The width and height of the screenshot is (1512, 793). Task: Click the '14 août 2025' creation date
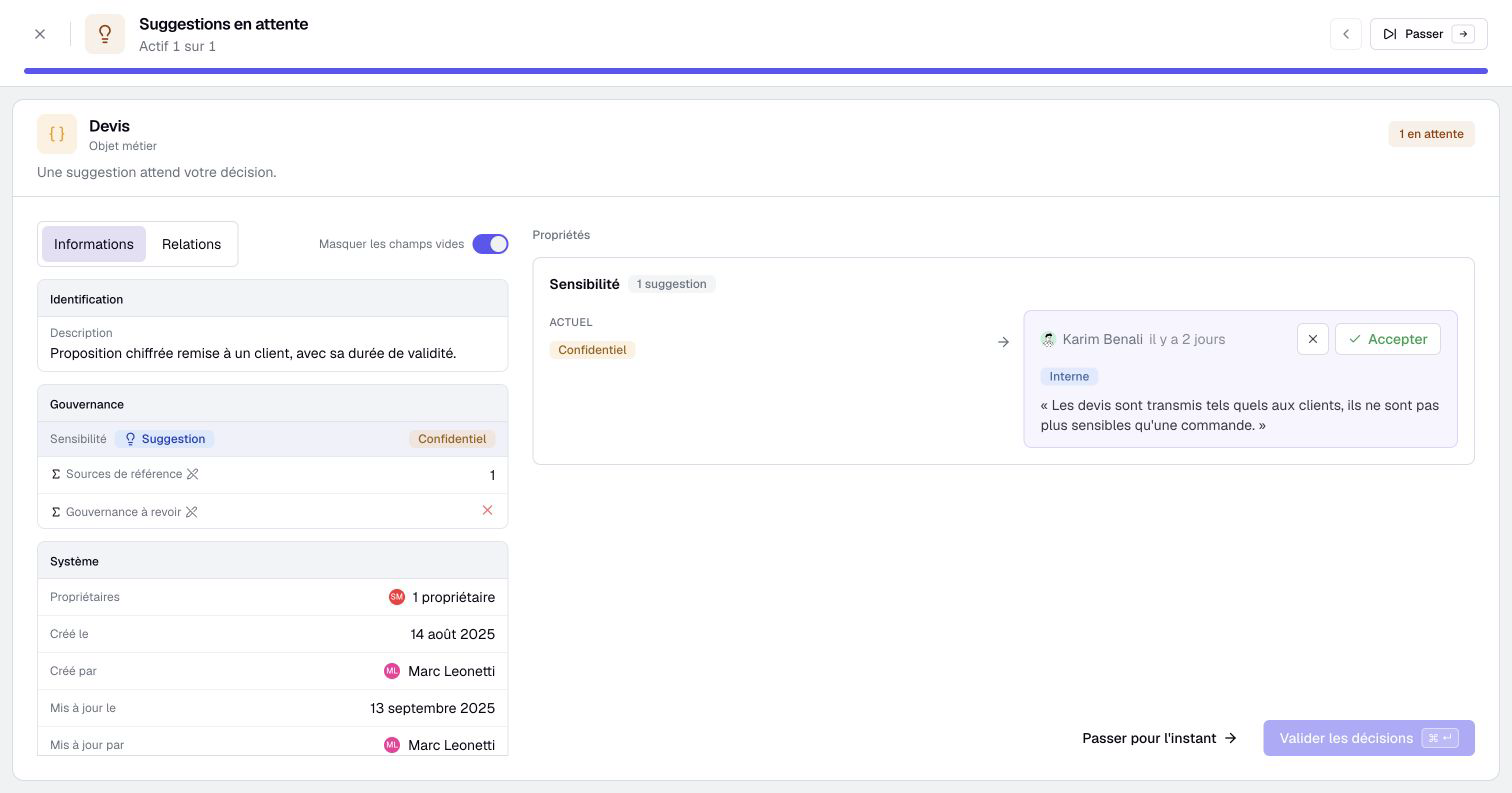pos(452,634)
